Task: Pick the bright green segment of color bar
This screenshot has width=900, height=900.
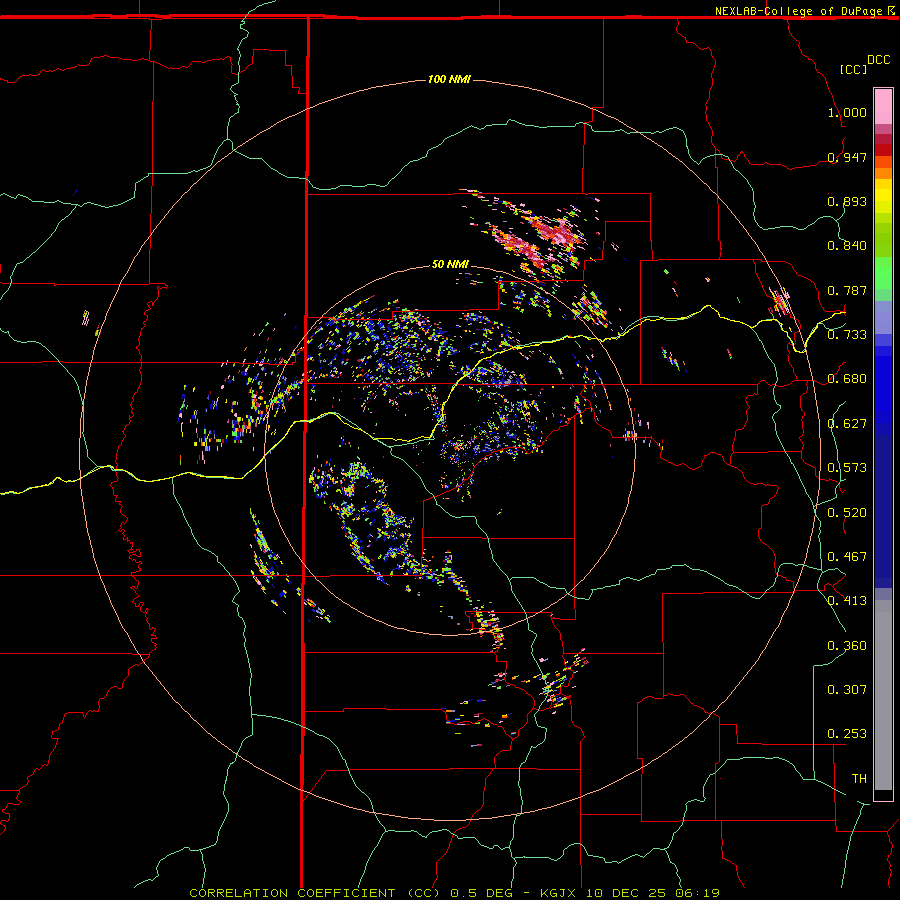Action: point(883,273)
